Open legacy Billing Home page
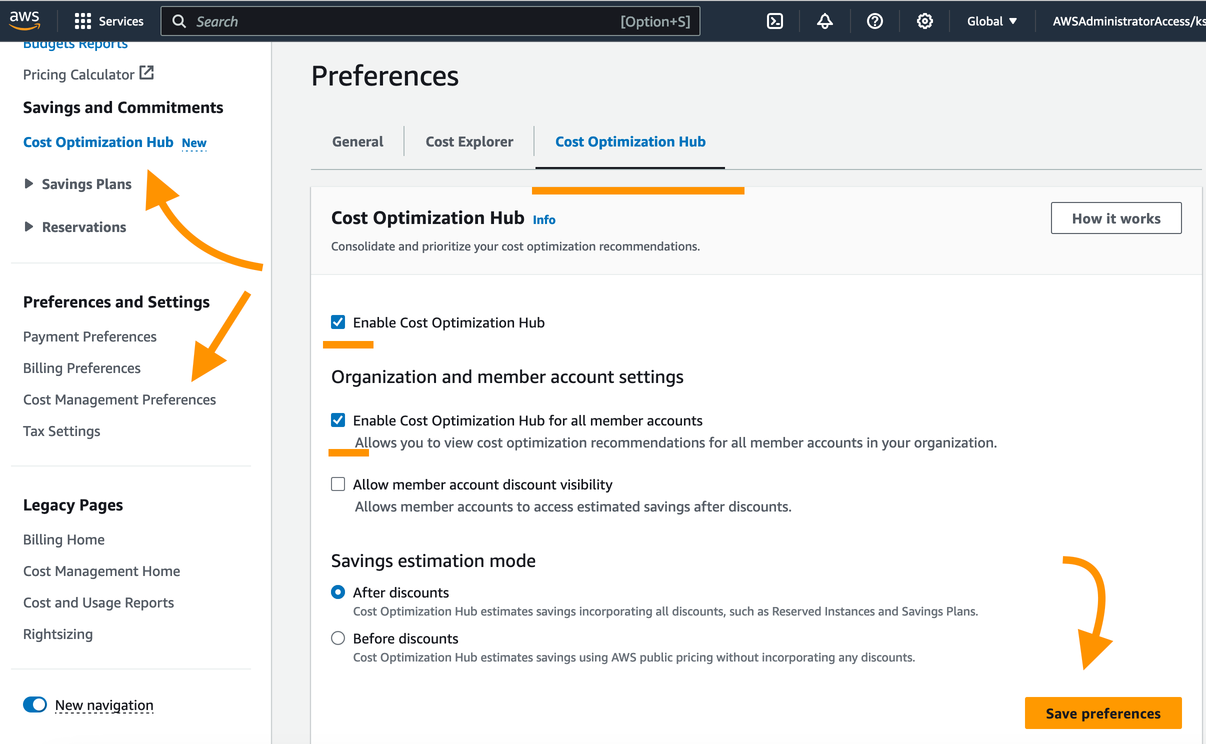The height and width of the screenshot is (744, 1206). (x=64, y=540)
